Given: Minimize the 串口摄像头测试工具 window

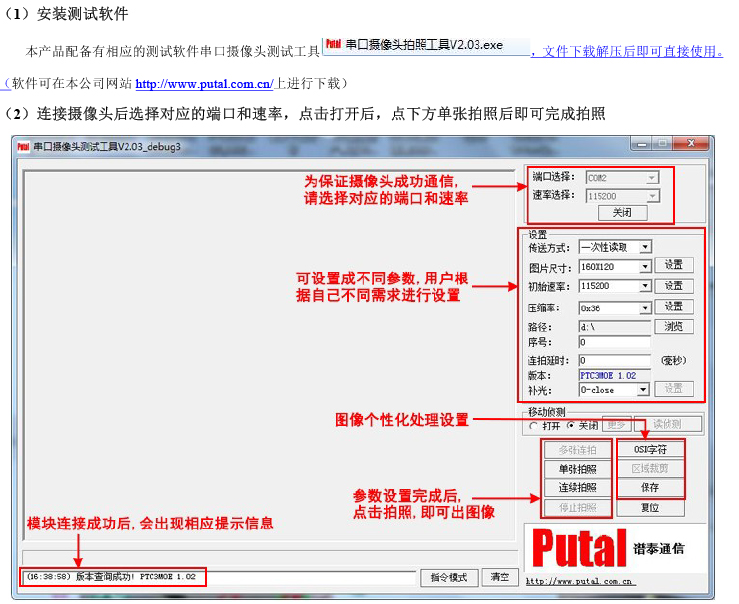Looking at the screenshot, I should 642,143.
